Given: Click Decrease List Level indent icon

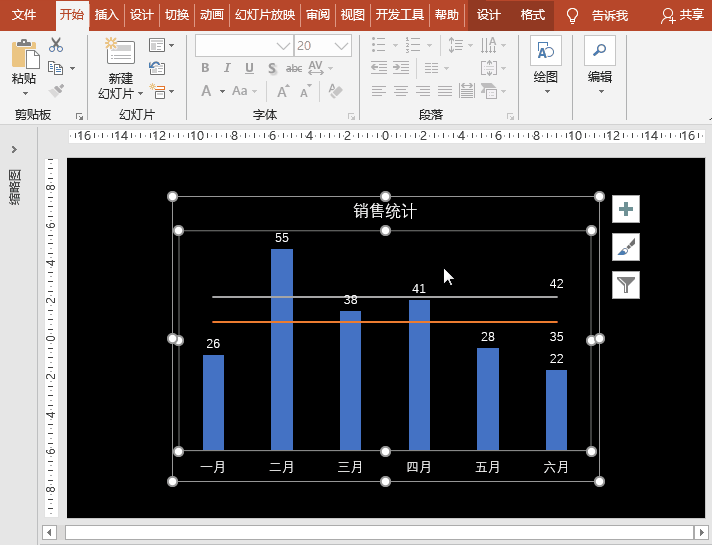Looking at the screenshot, I should tap(379, 68).
